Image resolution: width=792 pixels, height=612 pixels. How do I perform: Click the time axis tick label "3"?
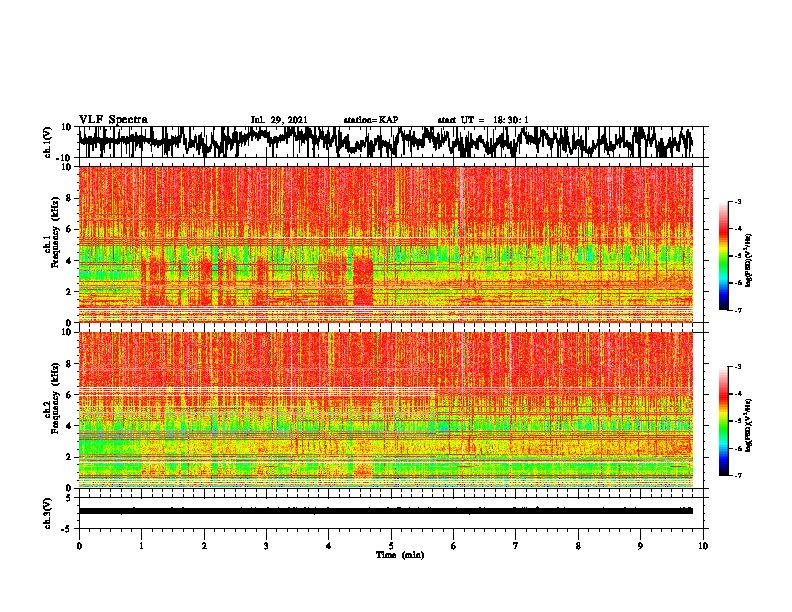266,546
